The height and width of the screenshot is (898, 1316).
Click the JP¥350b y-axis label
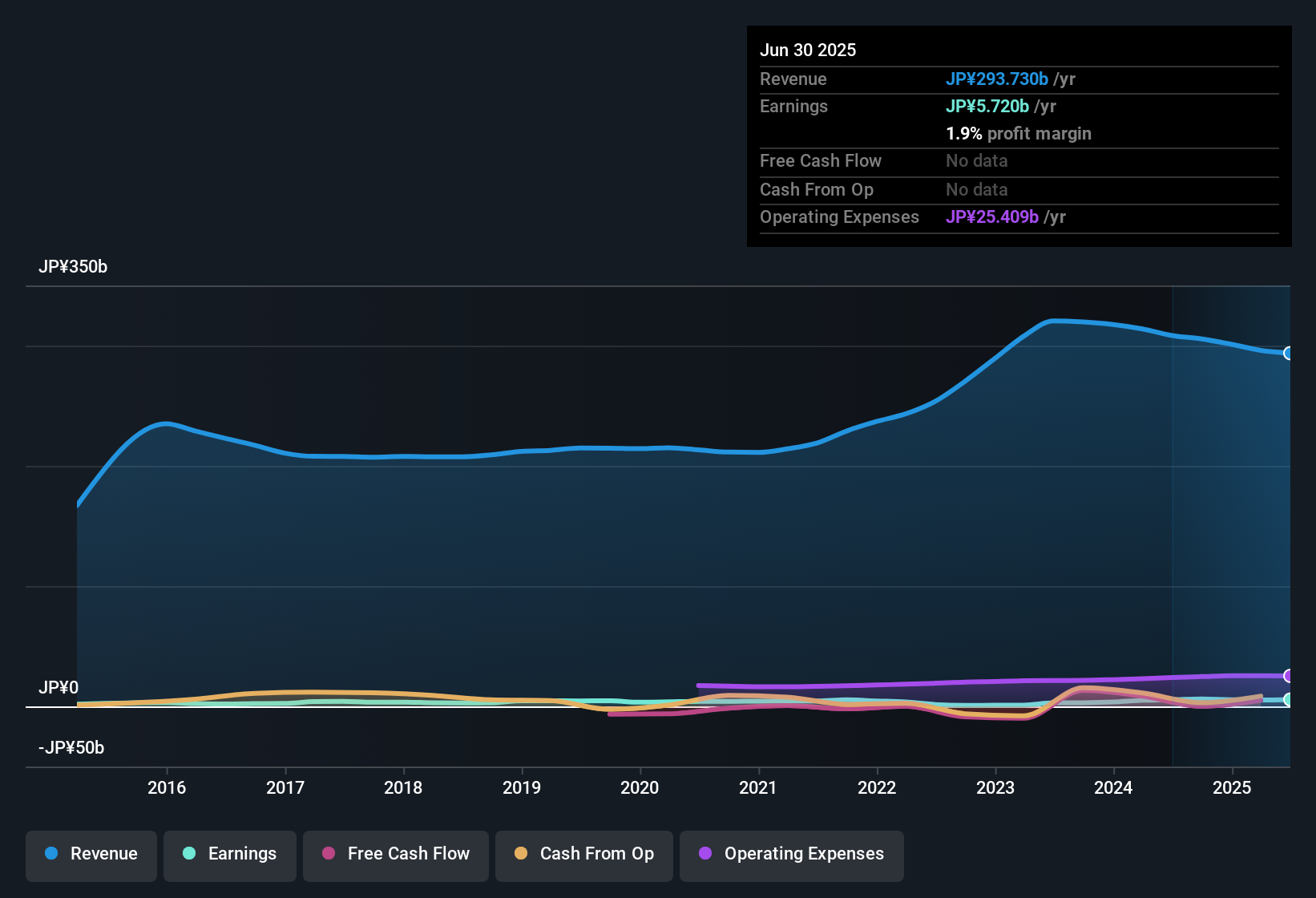click(x=73, y=267)
